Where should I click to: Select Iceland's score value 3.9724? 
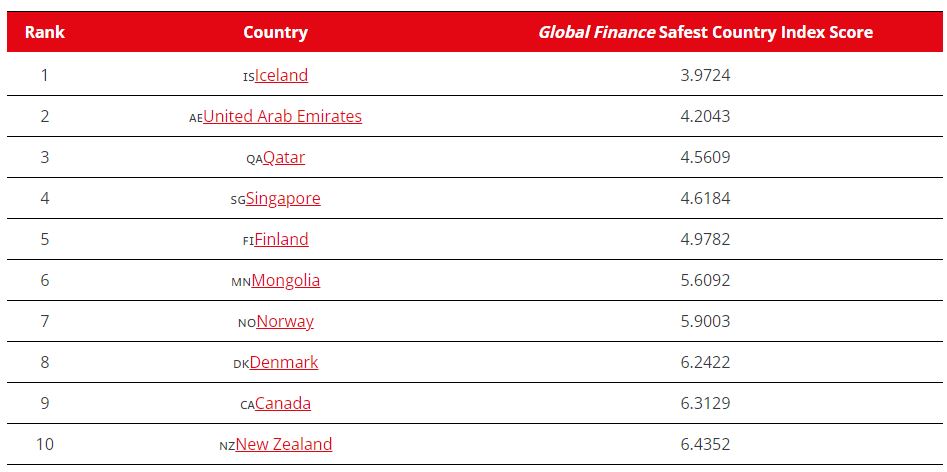pyautogui.click(x=705, y=75)
